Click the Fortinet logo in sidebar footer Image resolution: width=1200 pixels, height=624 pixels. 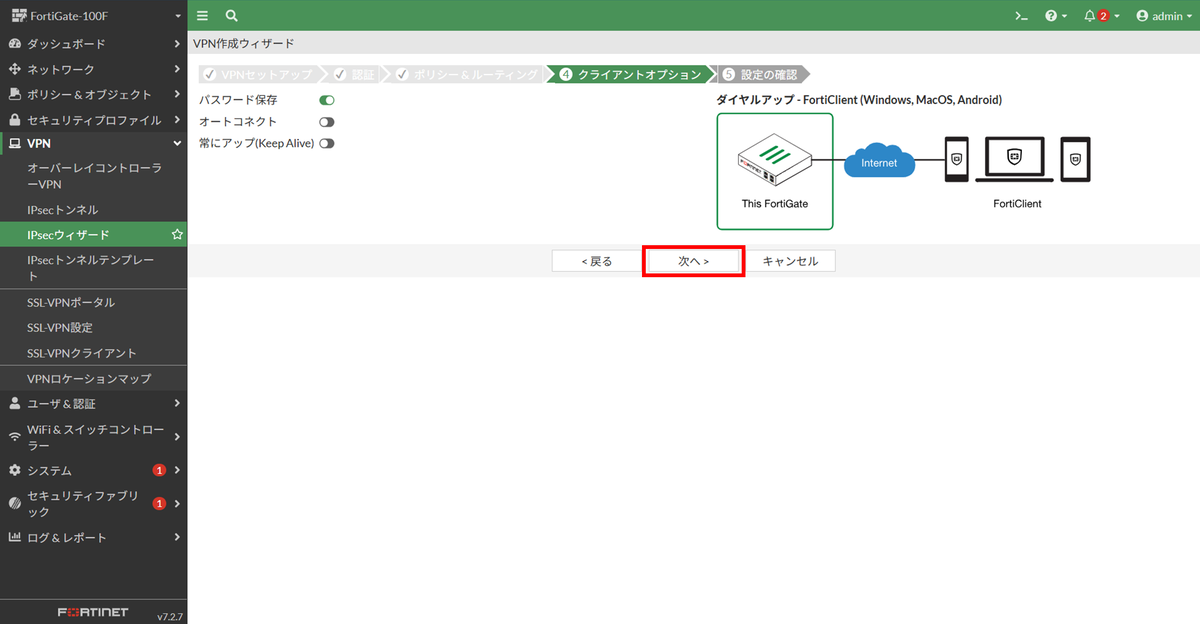point(93,612)
